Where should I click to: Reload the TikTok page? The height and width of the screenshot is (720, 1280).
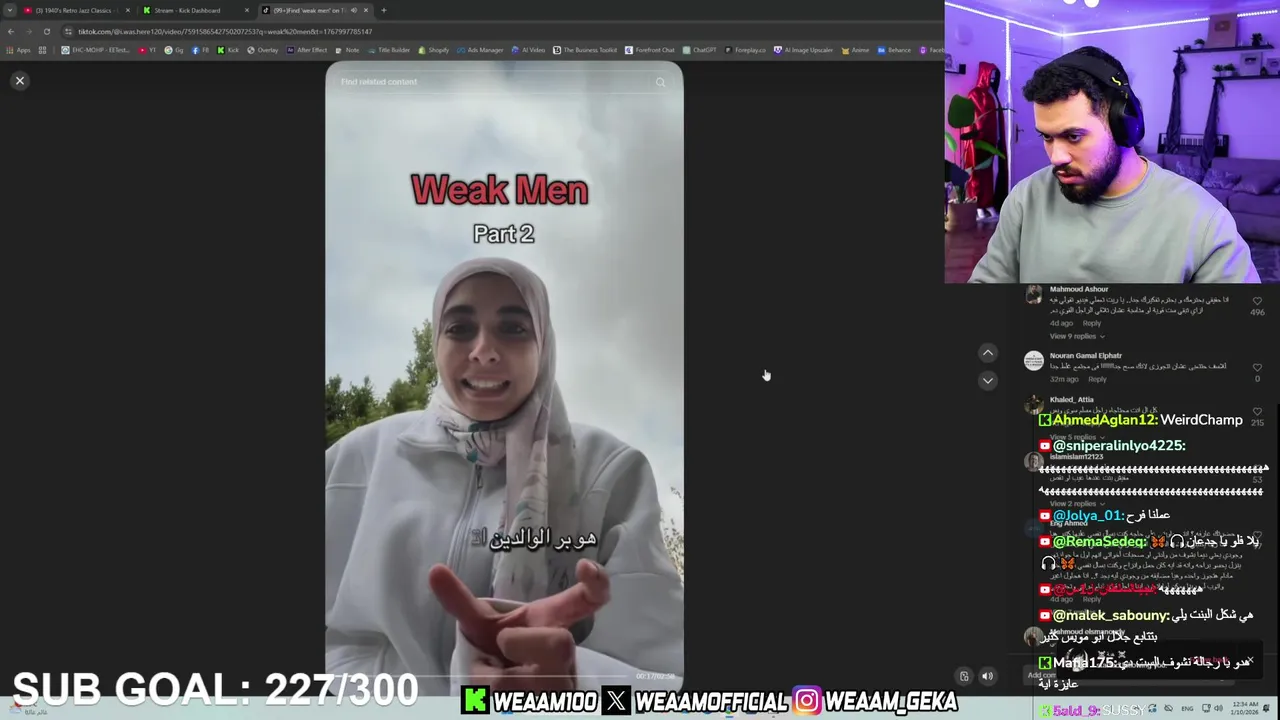(x=46, y=31)
